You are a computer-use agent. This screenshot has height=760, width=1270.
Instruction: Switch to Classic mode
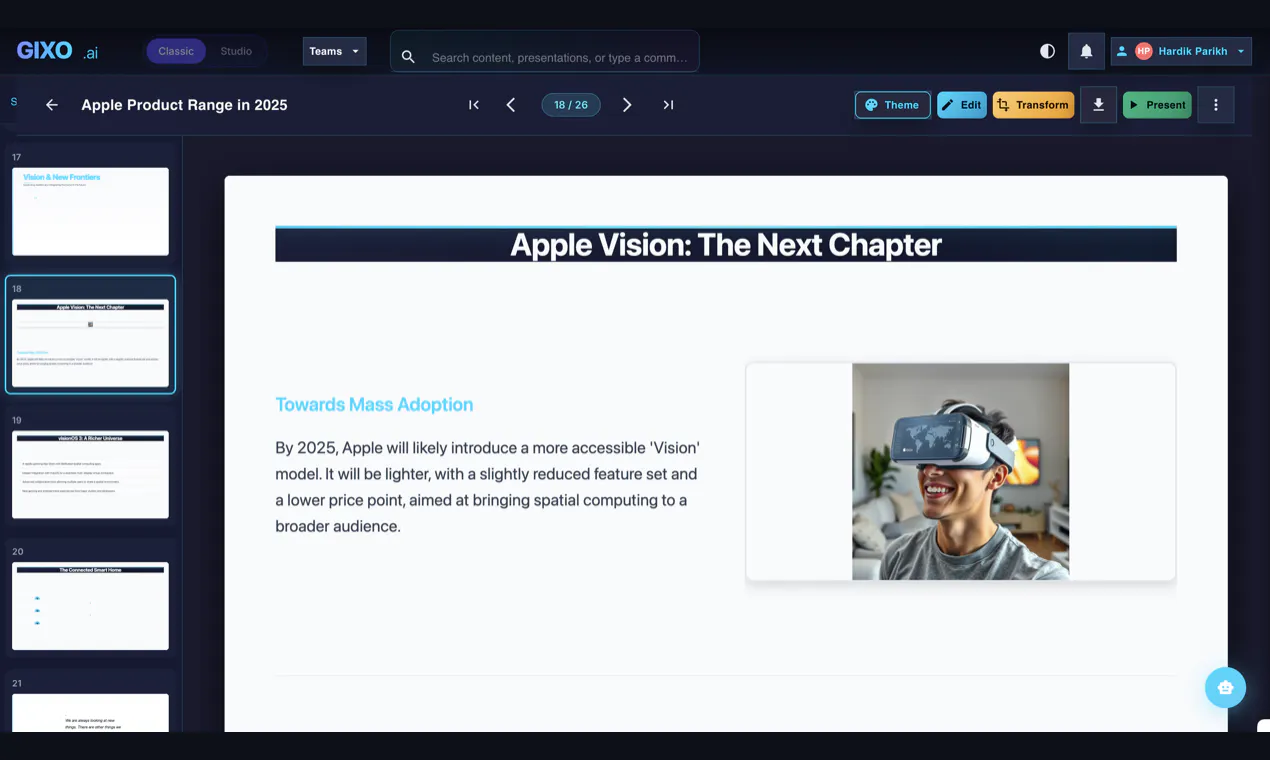pos(176,51)
